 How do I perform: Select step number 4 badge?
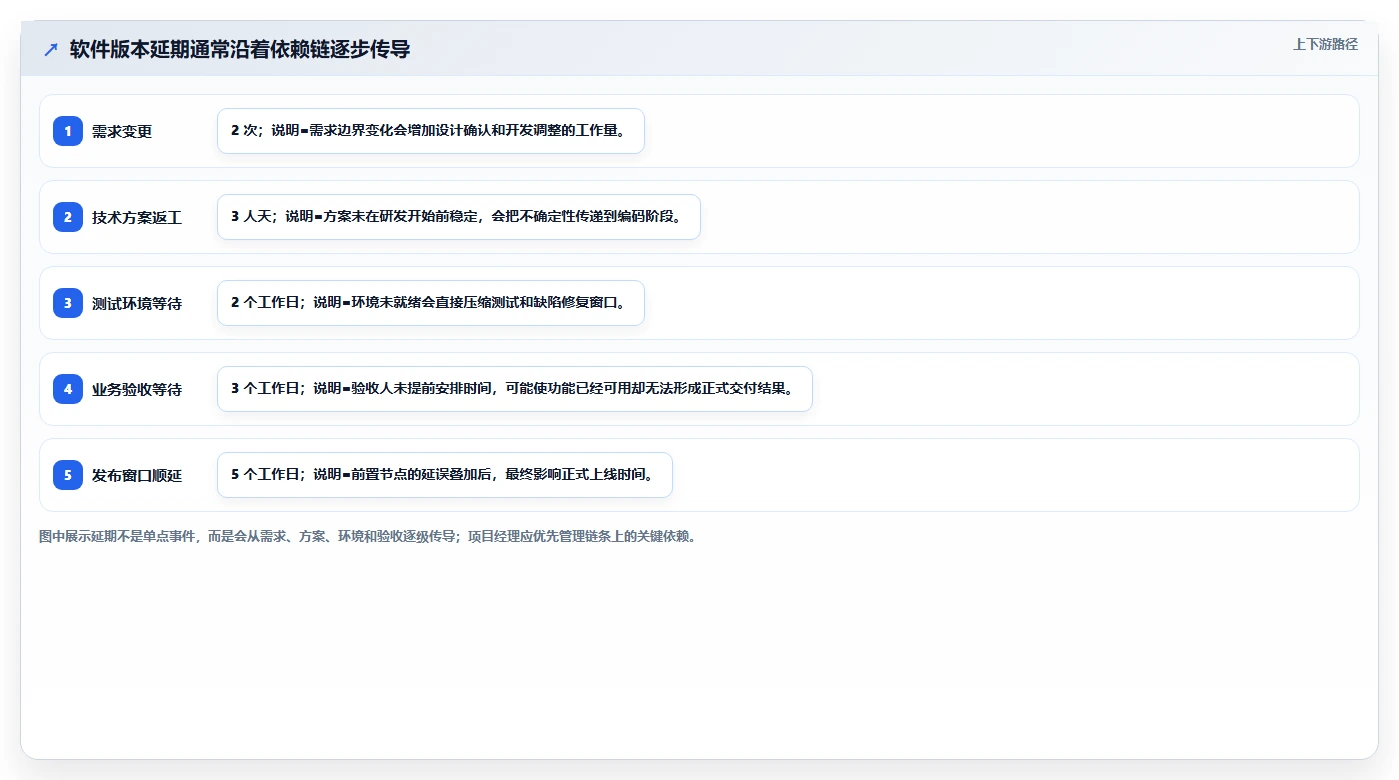tap(68, 389)
